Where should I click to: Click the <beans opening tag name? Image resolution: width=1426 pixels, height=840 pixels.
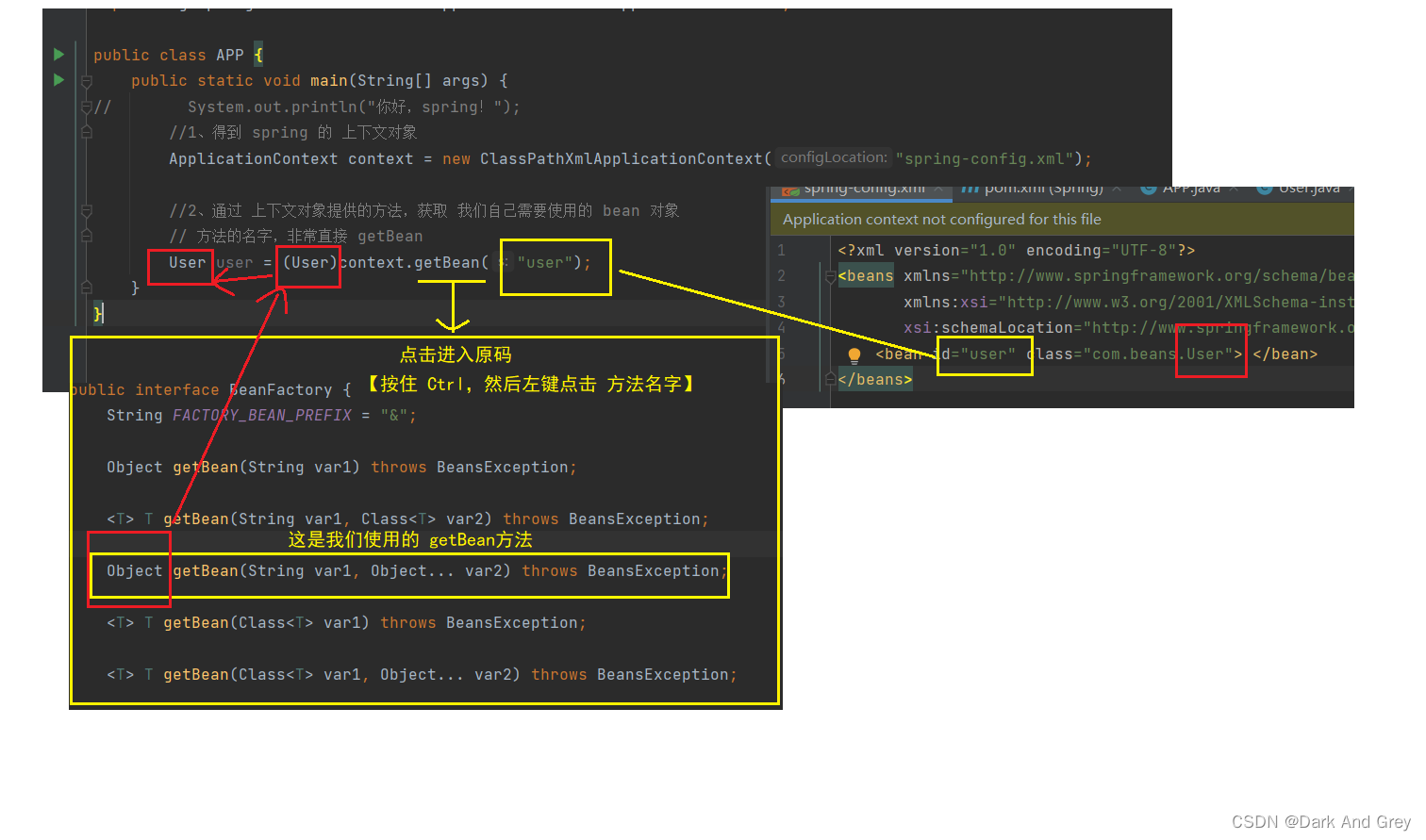pyautogui.click(x=866, y=275)
